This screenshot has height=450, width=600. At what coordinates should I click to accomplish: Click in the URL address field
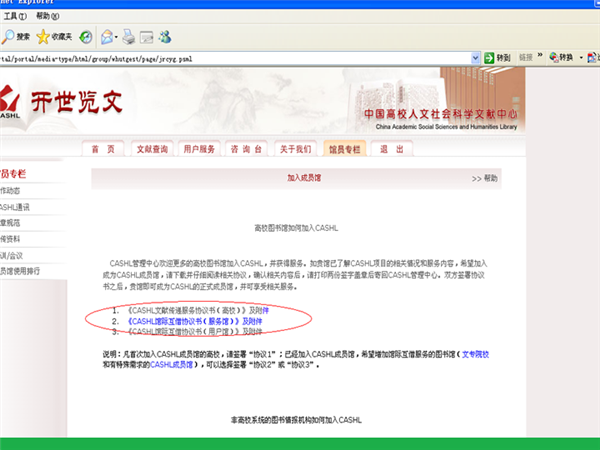(235, 59)
